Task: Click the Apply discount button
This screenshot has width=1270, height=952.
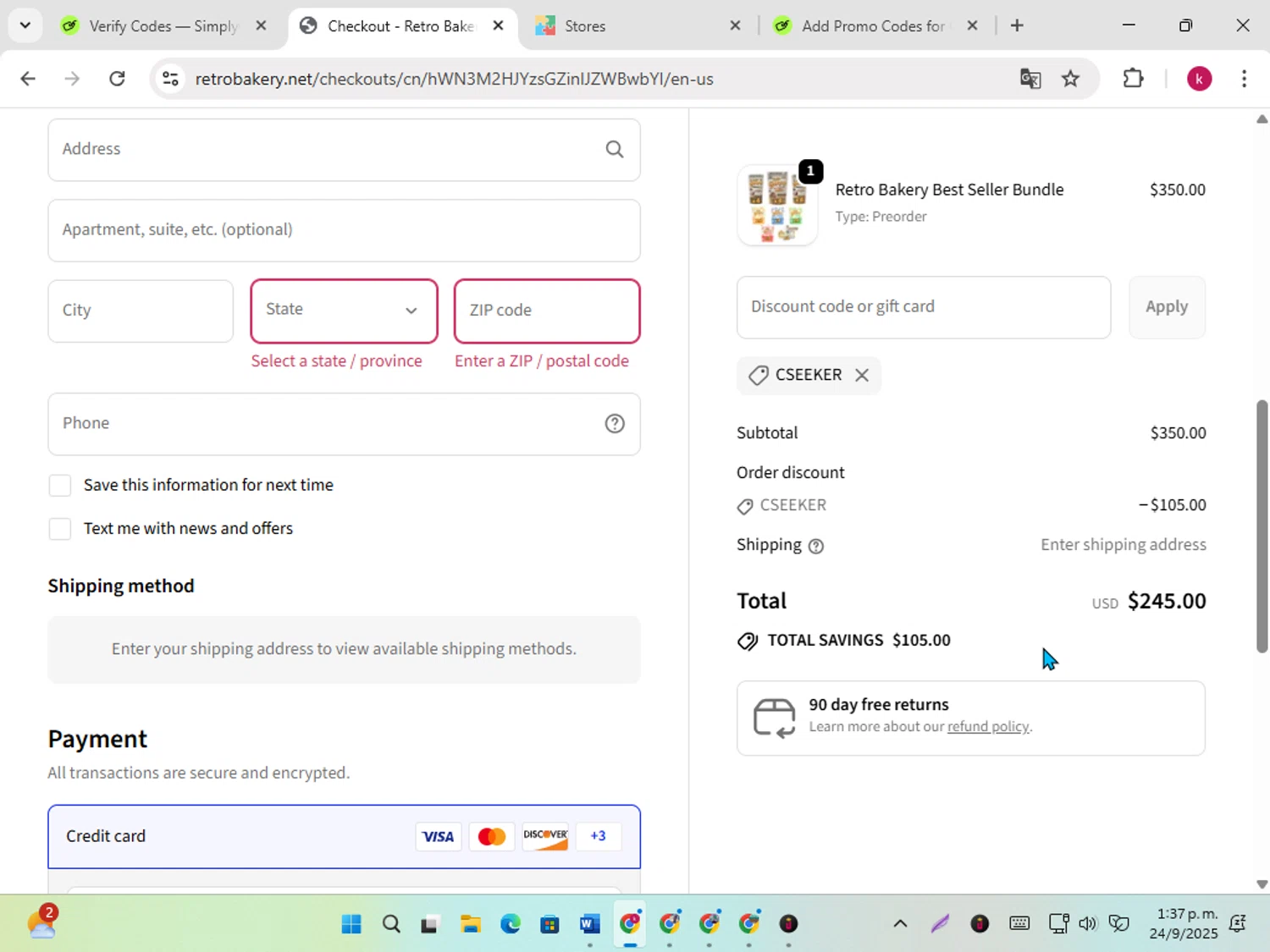Action: (1167, 307)
